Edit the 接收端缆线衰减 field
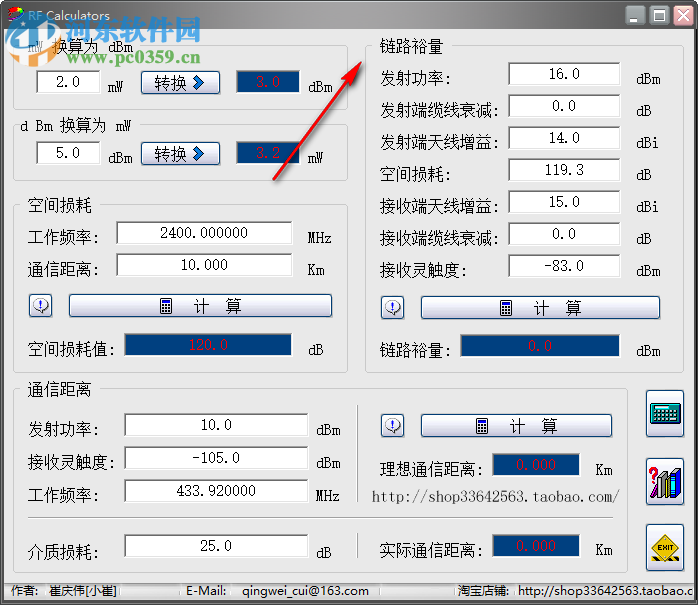The image size is (698, 605). (564, 234)
